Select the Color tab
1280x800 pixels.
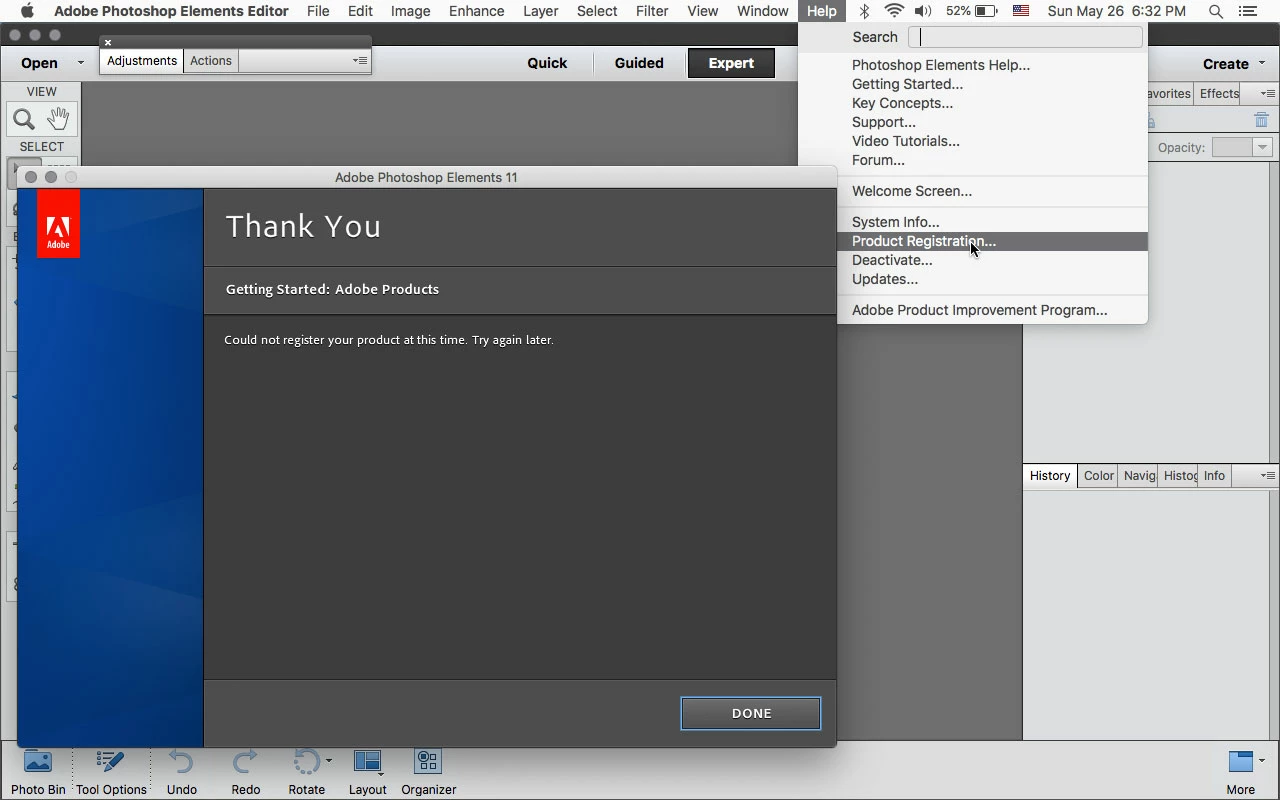(x=1099, y=476)
